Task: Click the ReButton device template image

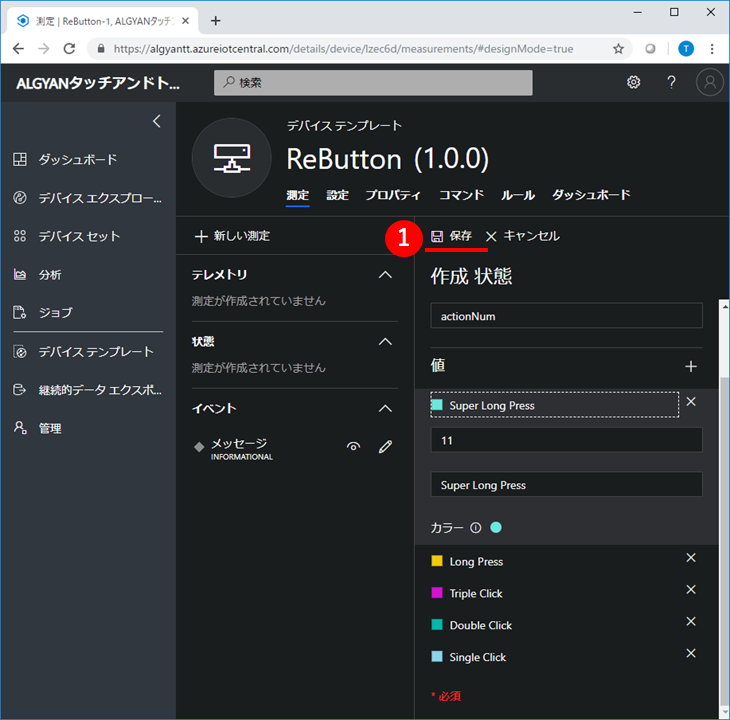Action: 232,158
